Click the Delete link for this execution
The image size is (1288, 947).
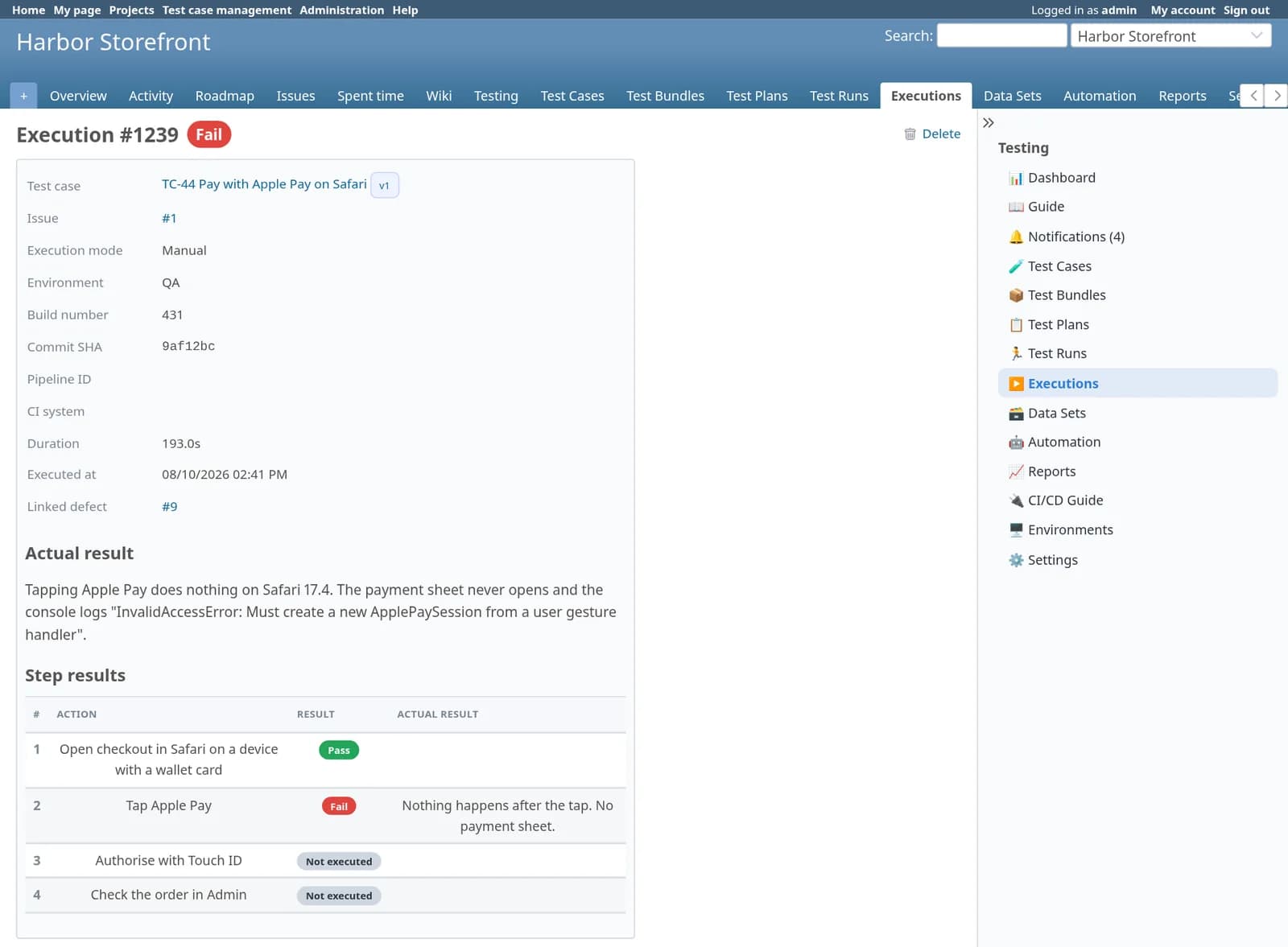[x=941, y=134]
